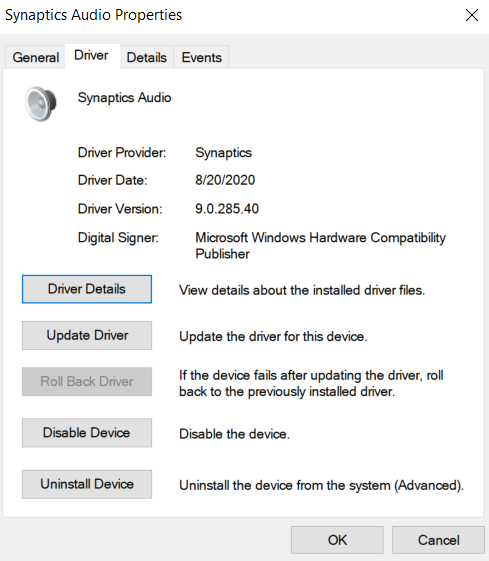
Task: Click the driver date 8/20/2020
Action: (x=225, y=180)
